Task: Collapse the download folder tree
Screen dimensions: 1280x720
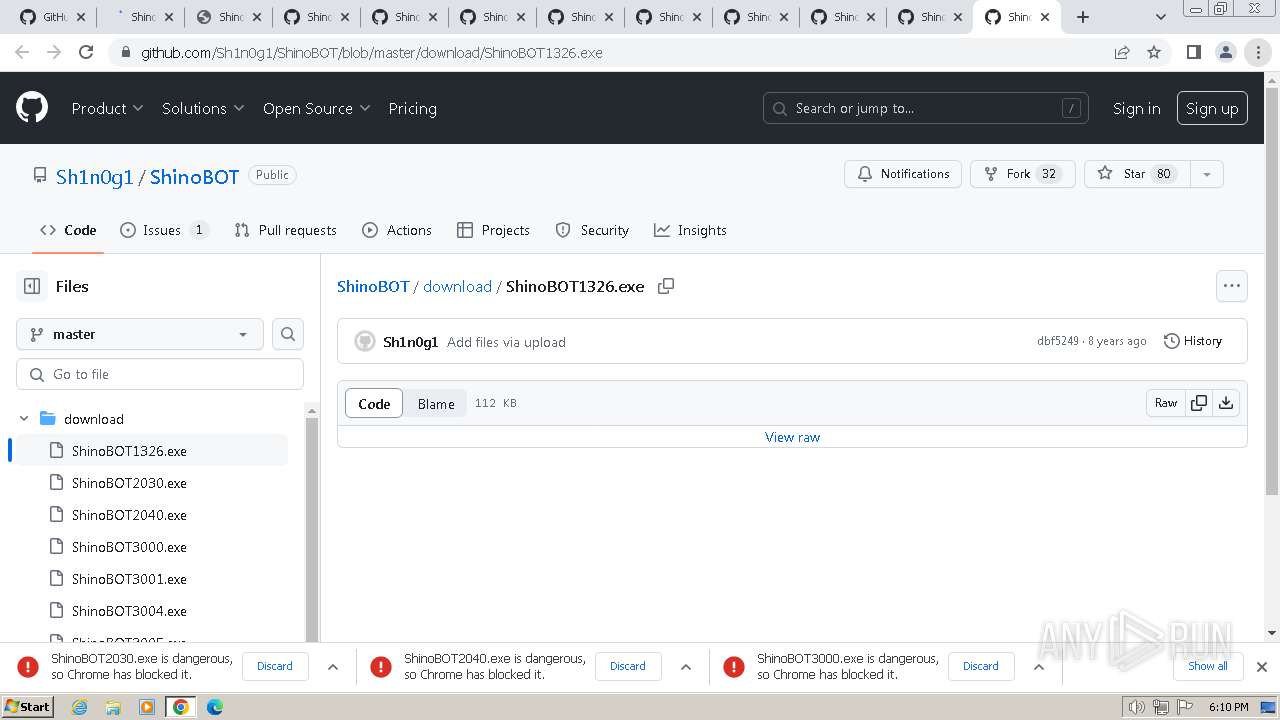Action: (24, 419)
